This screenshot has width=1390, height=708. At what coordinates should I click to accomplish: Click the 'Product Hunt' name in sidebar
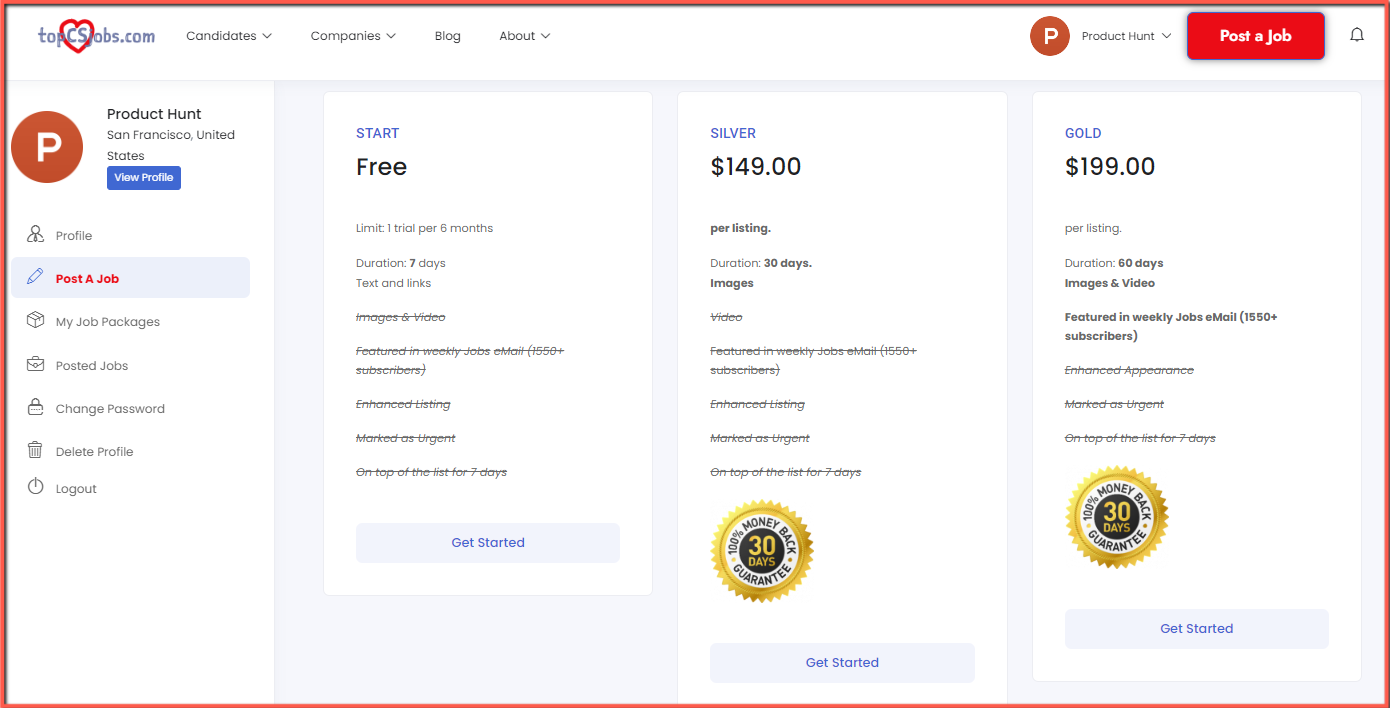pyautogui.click(x=154, y=114)
